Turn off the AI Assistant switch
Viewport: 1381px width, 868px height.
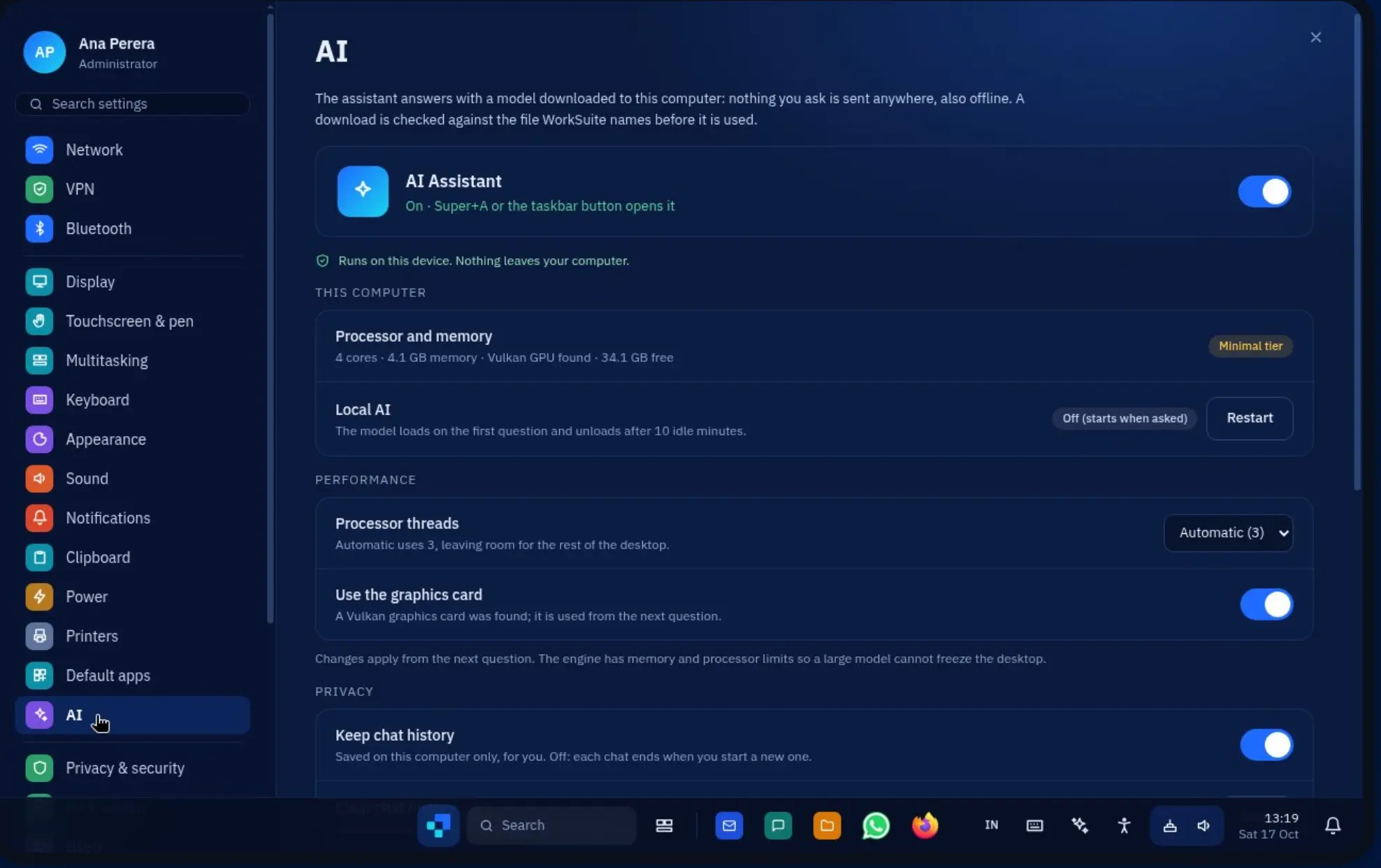[1264, 191]
